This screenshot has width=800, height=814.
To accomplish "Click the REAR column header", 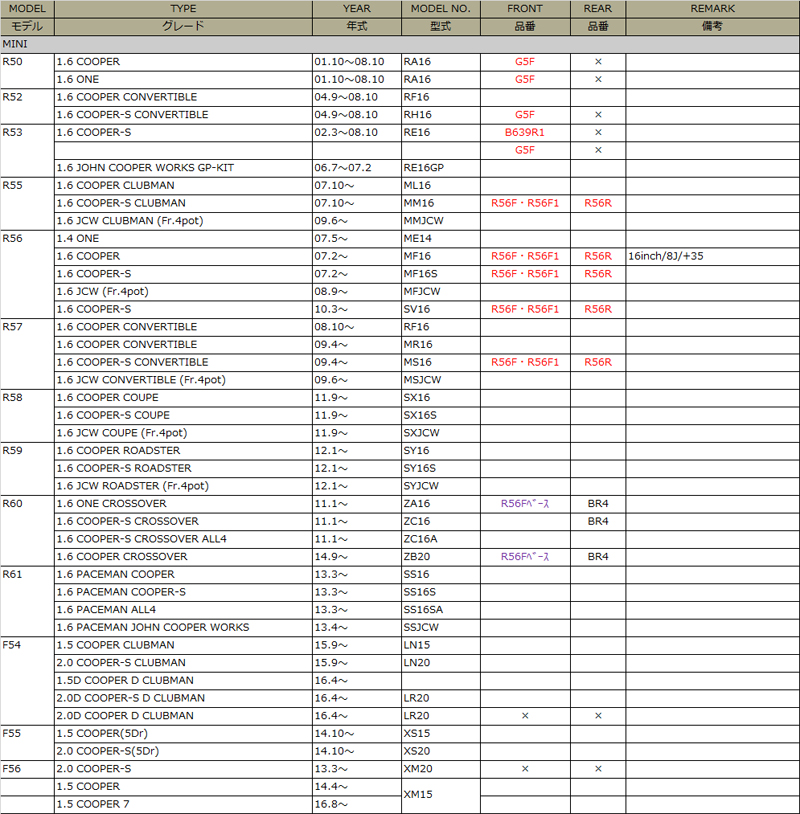I will [x=598, y=9].
